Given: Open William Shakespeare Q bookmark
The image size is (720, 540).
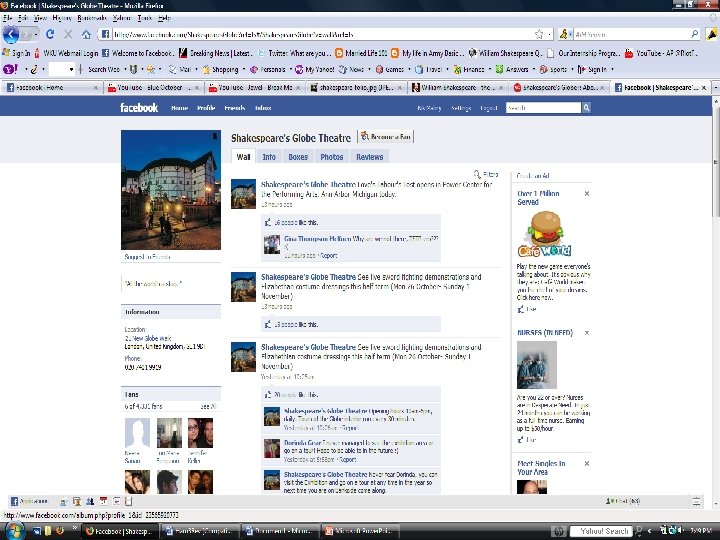Looking at the screenshot, I should coord(505,53).
